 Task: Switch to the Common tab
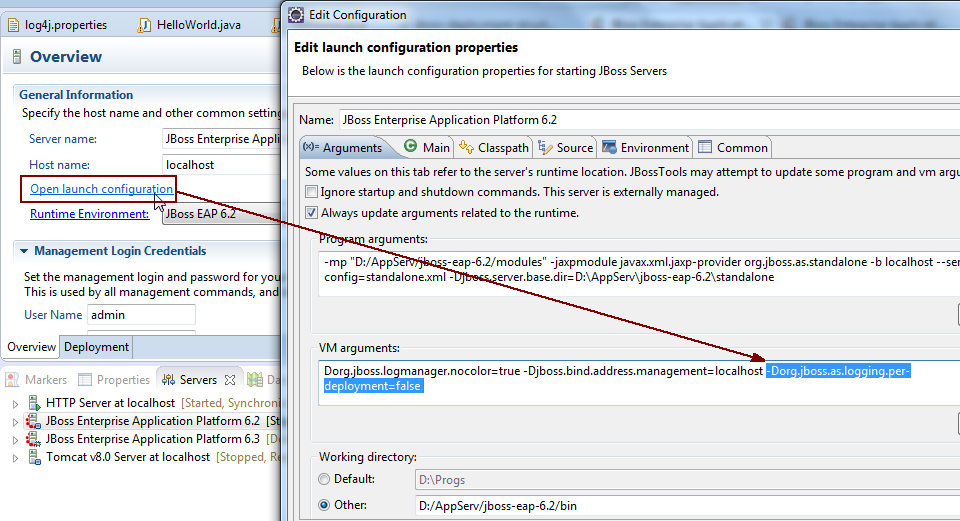(733, 148)
